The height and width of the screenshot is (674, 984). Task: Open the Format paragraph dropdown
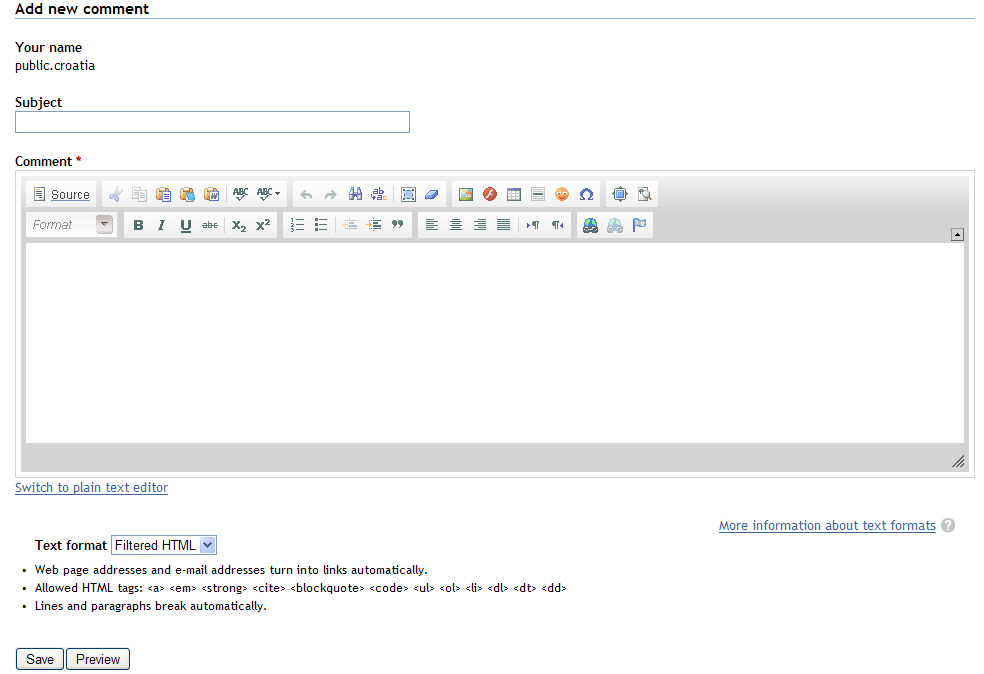pyautogui.click(x=72, y=225)
